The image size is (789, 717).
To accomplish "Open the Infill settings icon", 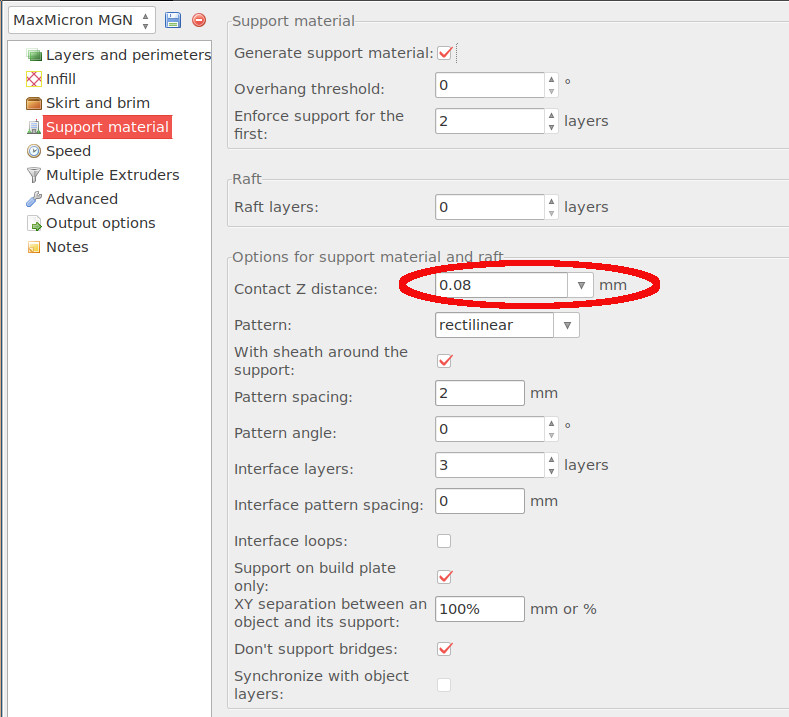I will (34, 79).
